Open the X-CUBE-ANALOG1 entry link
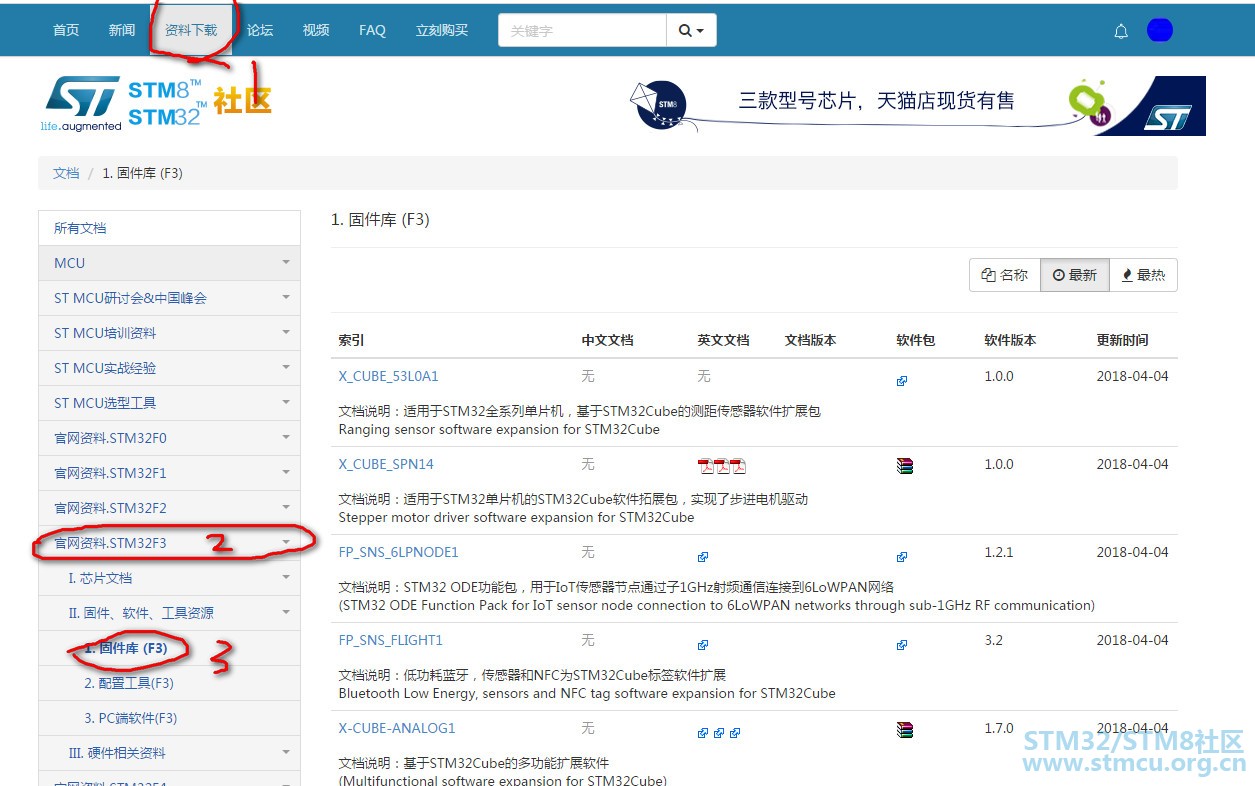Screen dimensions: 1255x786 coord(397,729)
